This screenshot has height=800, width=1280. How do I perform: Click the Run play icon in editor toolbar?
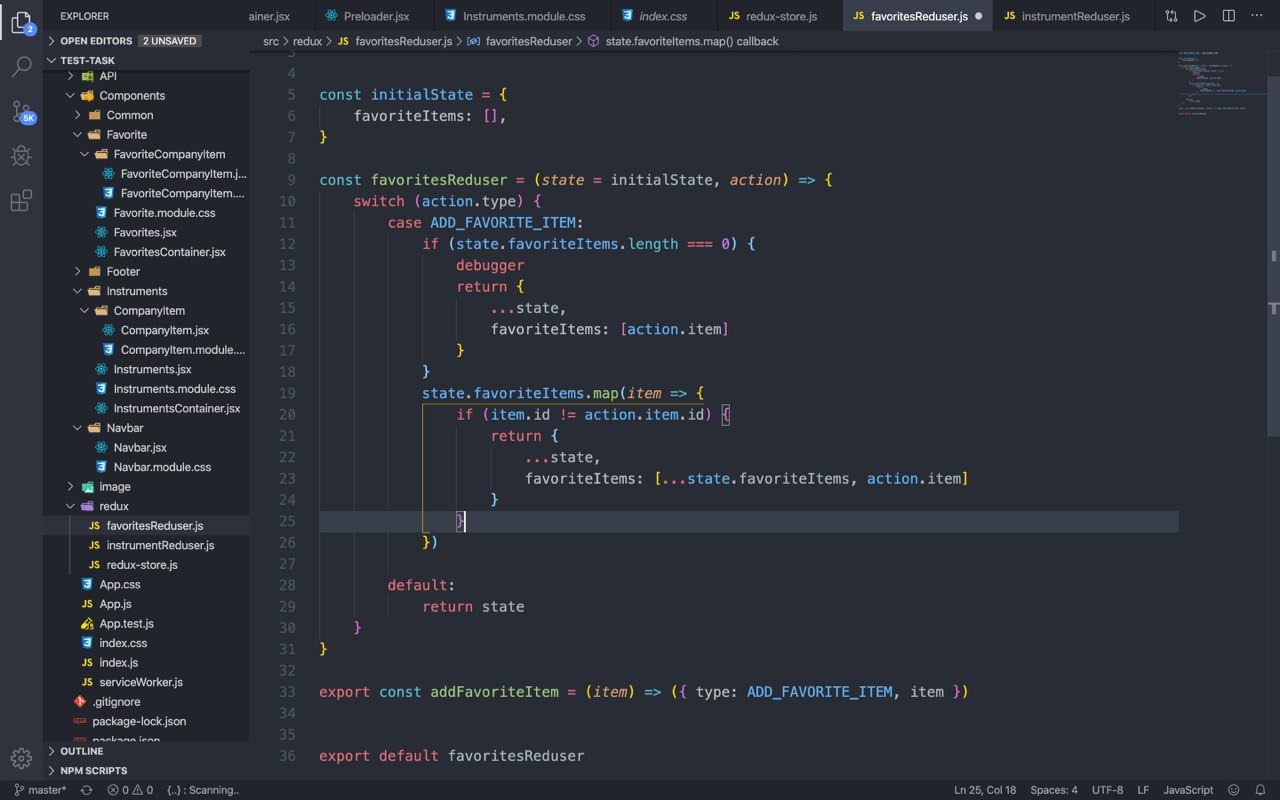1199,16
